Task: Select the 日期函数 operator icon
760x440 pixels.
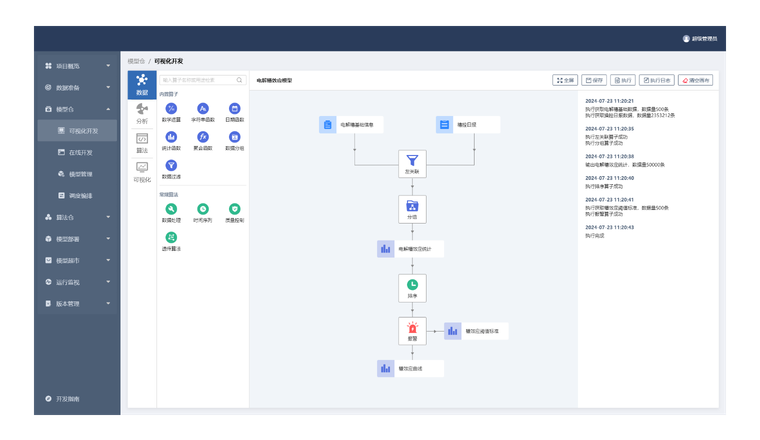Action: [x=233, y=108]
